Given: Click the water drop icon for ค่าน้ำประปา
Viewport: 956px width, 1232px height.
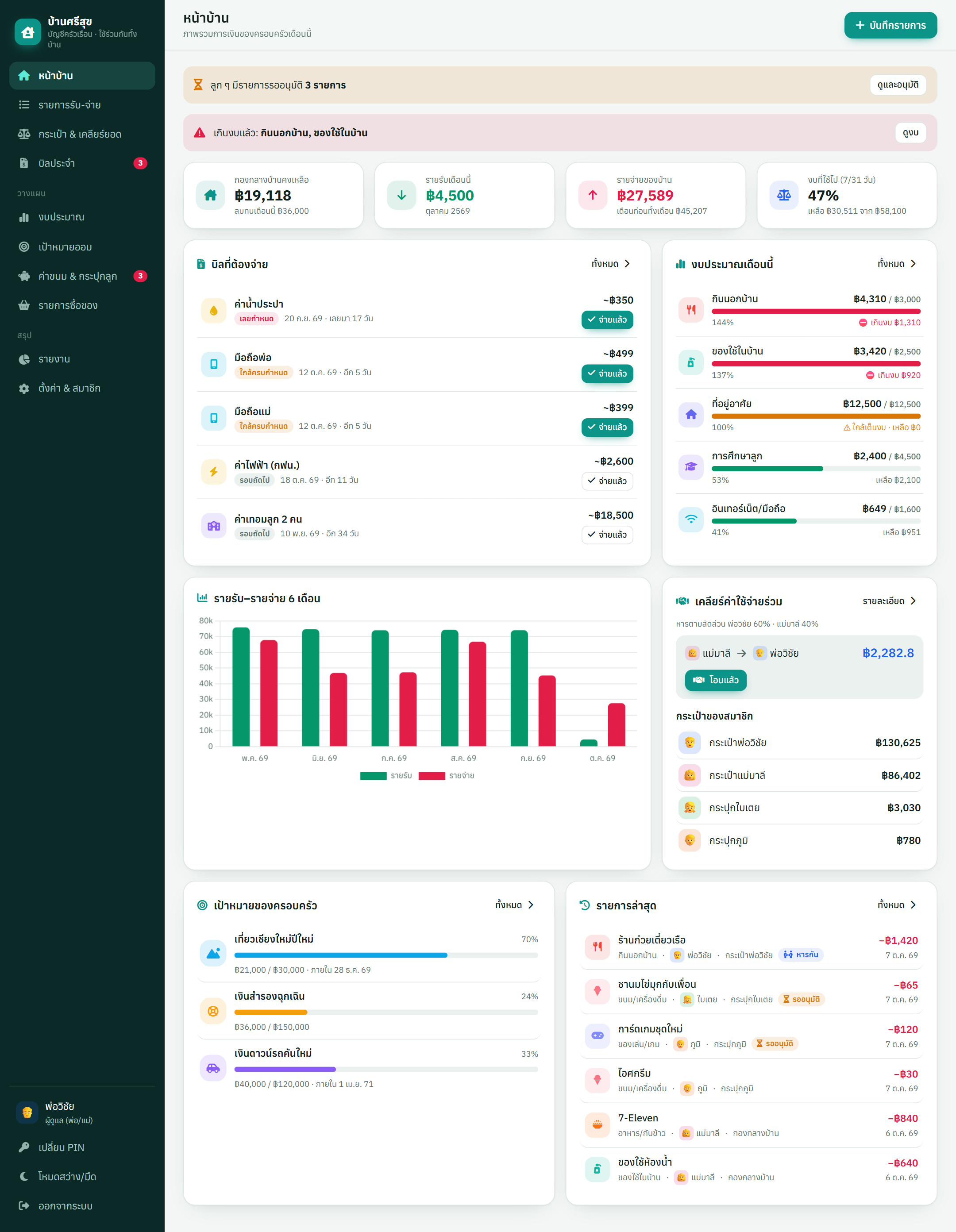Looking at the screenshot, I should coord(213,310).
